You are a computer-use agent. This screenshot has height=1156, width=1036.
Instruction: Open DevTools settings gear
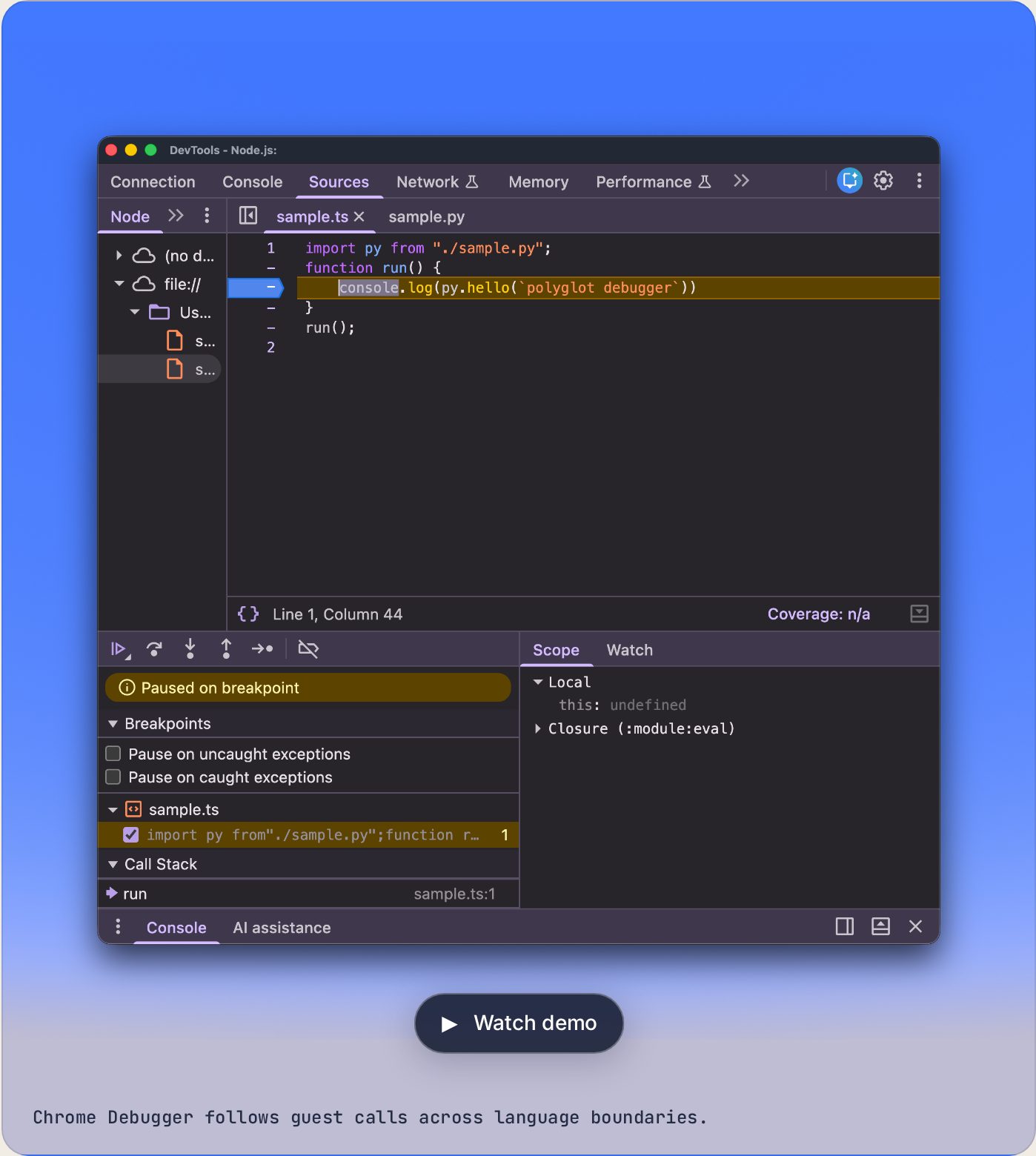point(883,180)
